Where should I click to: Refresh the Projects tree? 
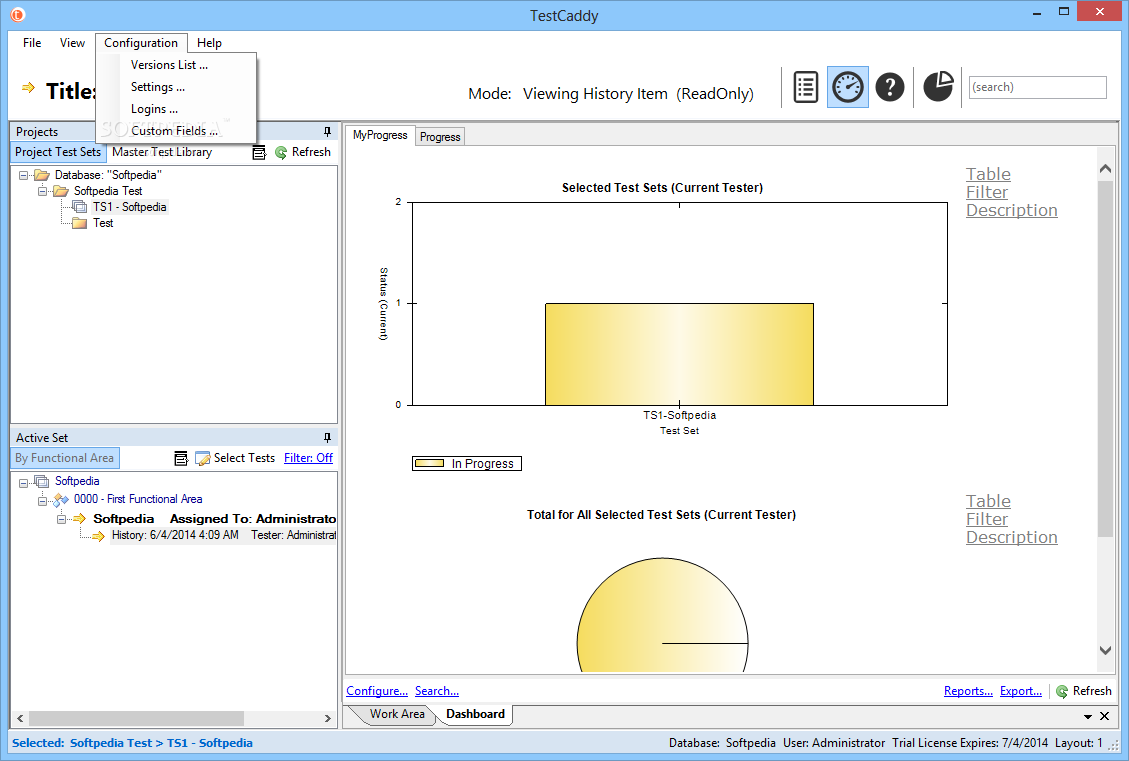(302, 153)
